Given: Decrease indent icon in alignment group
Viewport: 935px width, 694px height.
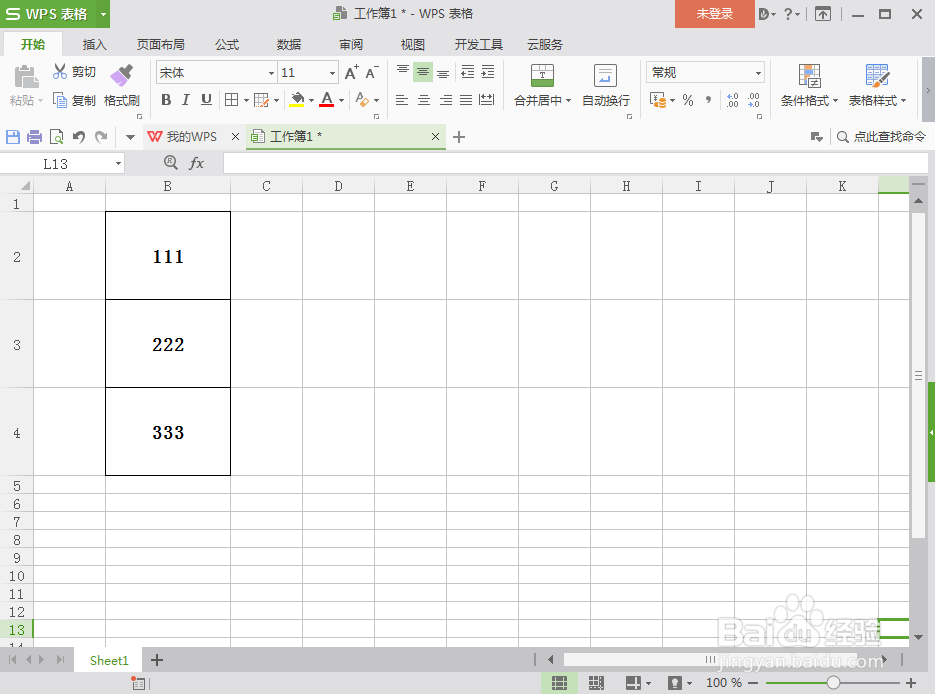Looking at the screenshot, I should click(468, 72).
